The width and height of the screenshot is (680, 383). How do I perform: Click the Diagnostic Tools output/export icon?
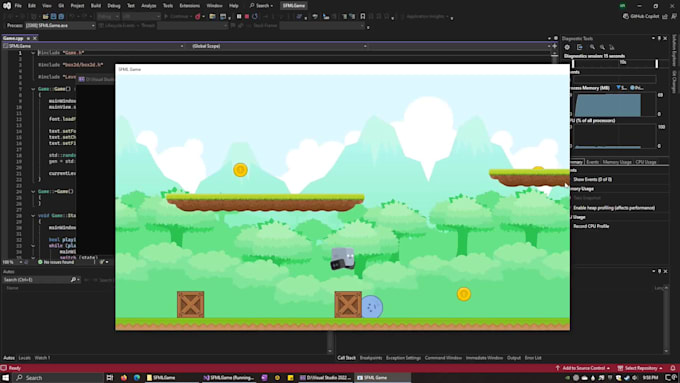(580, 47)
